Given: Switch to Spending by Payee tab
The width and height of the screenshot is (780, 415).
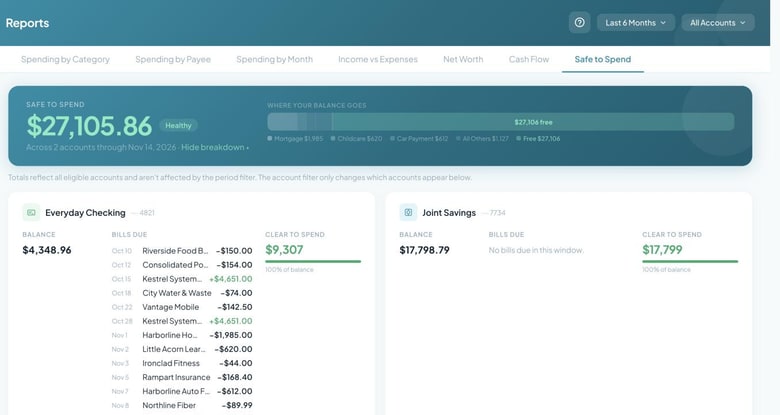Looking at the screenshot, I should pyautogui.click(x=173, y=59).
